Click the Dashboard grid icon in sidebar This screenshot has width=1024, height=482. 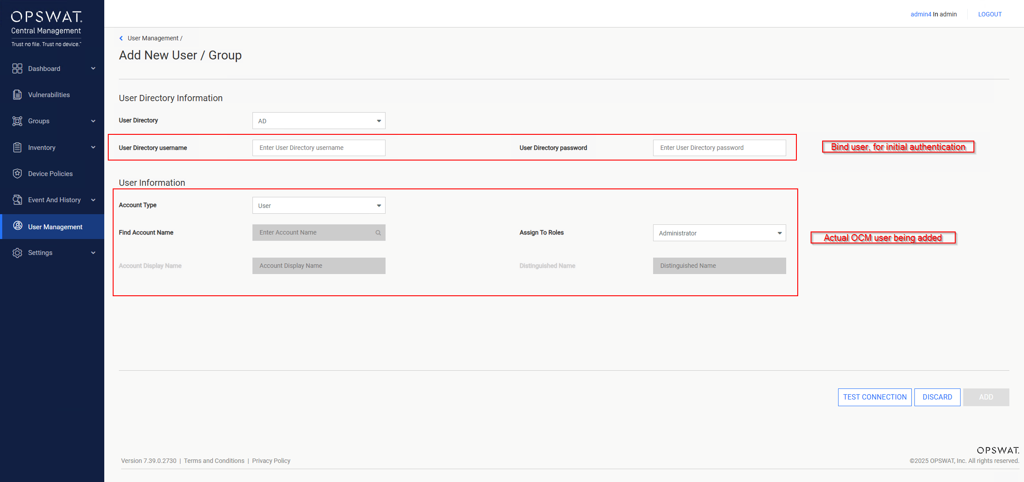pos(18,69)
